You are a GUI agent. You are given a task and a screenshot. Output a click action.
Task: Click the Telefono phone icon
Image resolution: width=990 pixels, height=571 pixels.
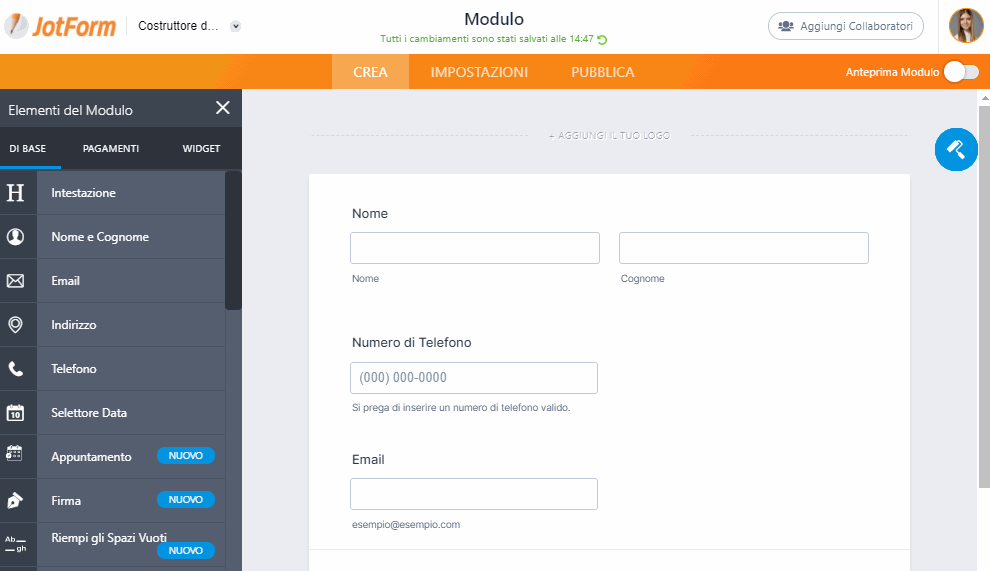click(x=16, y=369)
